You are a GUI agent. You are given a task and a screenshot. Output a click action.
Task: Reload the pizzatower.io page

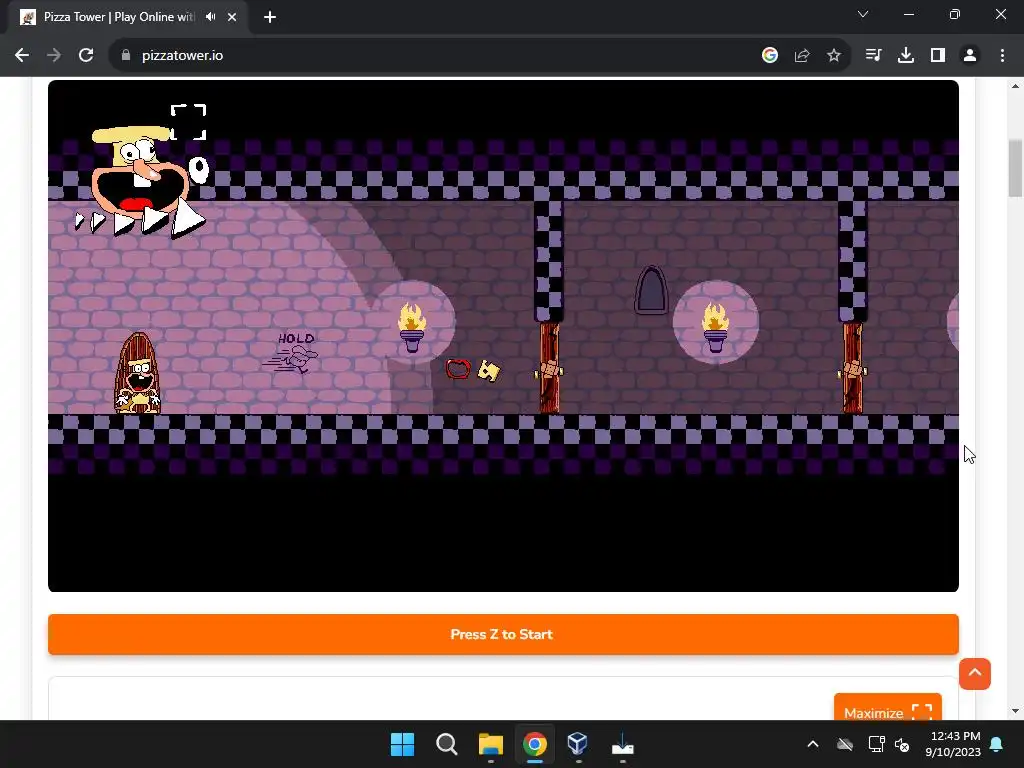point(86,56)
